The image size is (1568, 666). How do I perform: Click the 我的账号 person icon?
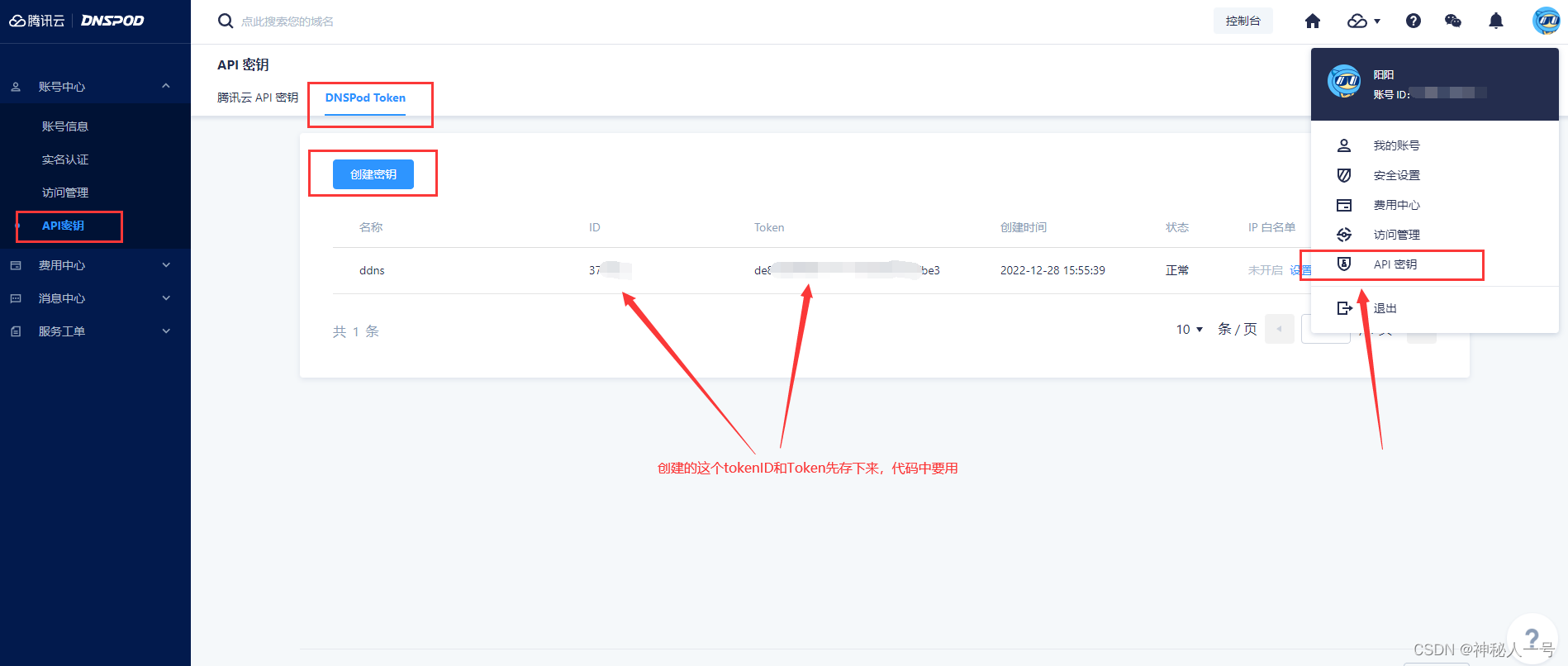point(1344,145)
